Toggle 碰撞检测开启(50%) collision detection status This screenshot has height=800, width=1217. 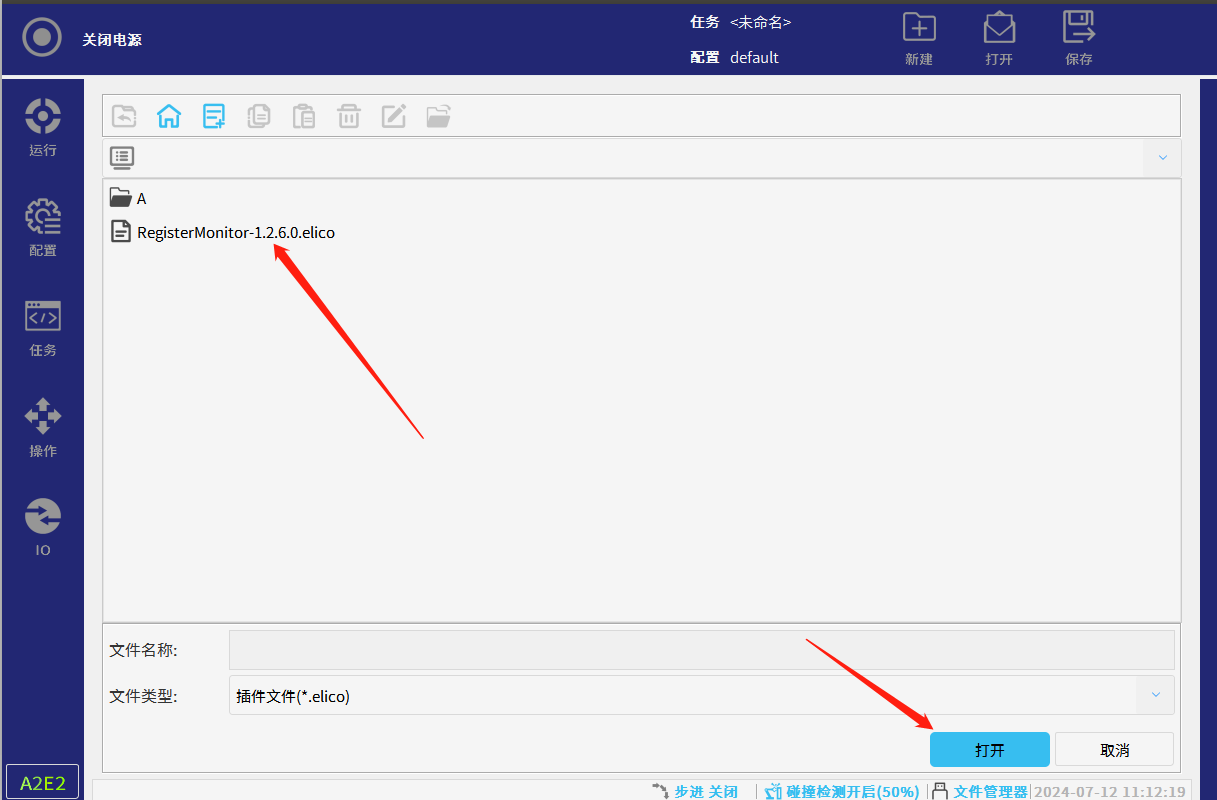(x=842, y=791)
